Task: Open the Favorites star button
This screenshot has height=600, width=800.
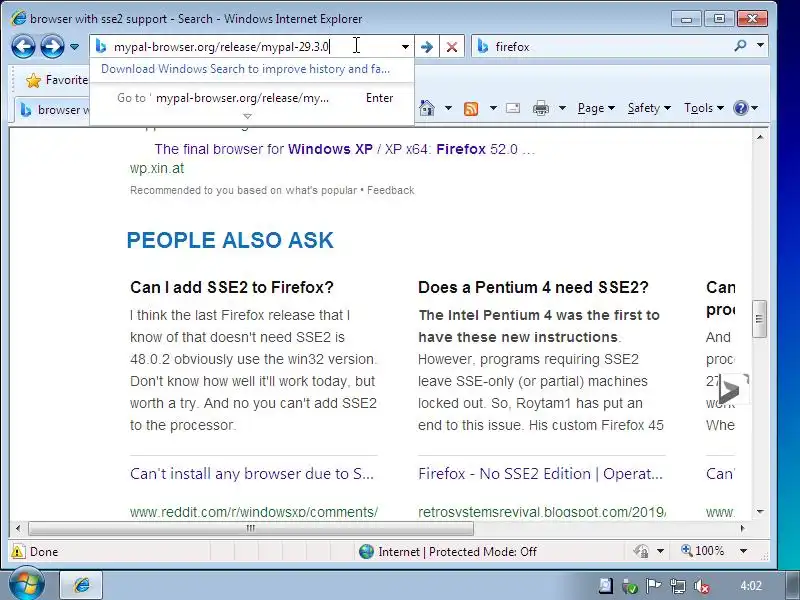Action: point(56,80)
